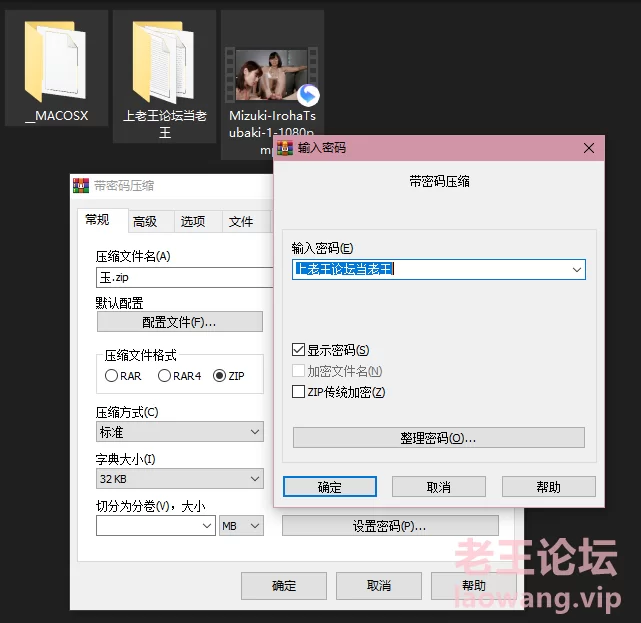Image resolution: width=641 pixels, height=623 pixels.
Task: Open the 压缩方式(C) dropdown showing 标准
Action: [180, 432]
